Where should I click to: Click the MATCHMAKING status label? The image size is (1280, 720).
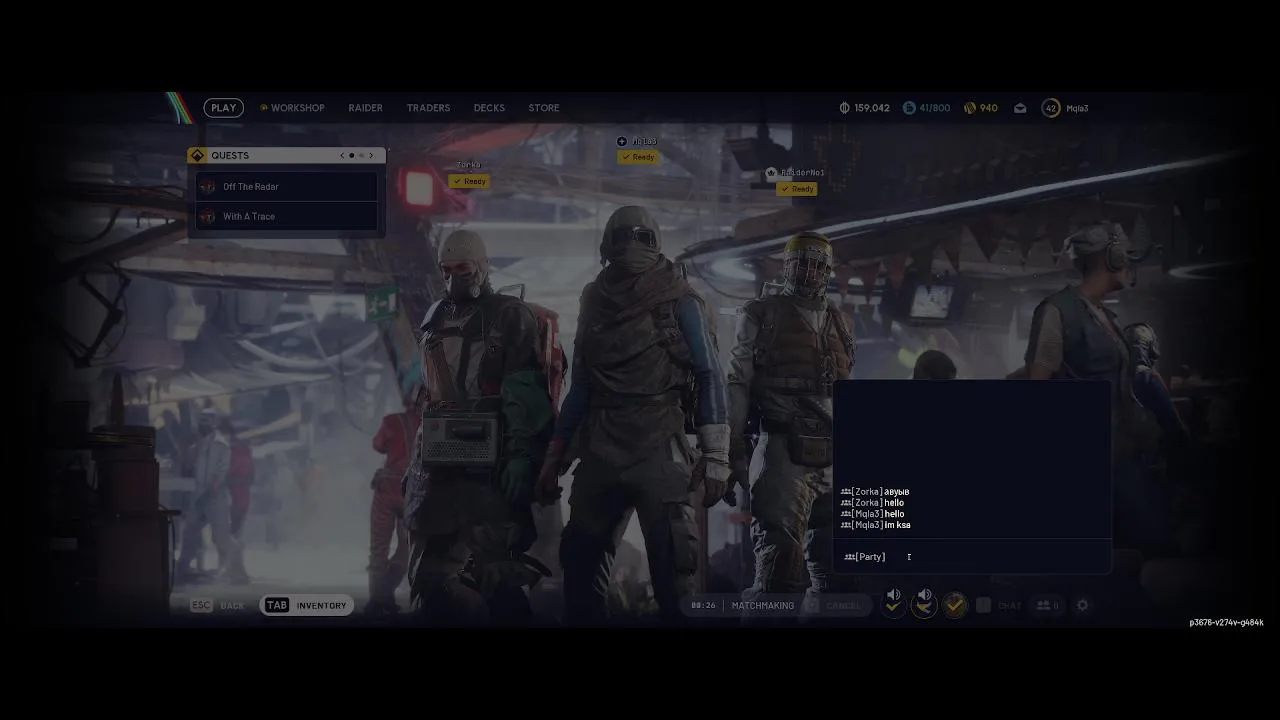[763, 605]
